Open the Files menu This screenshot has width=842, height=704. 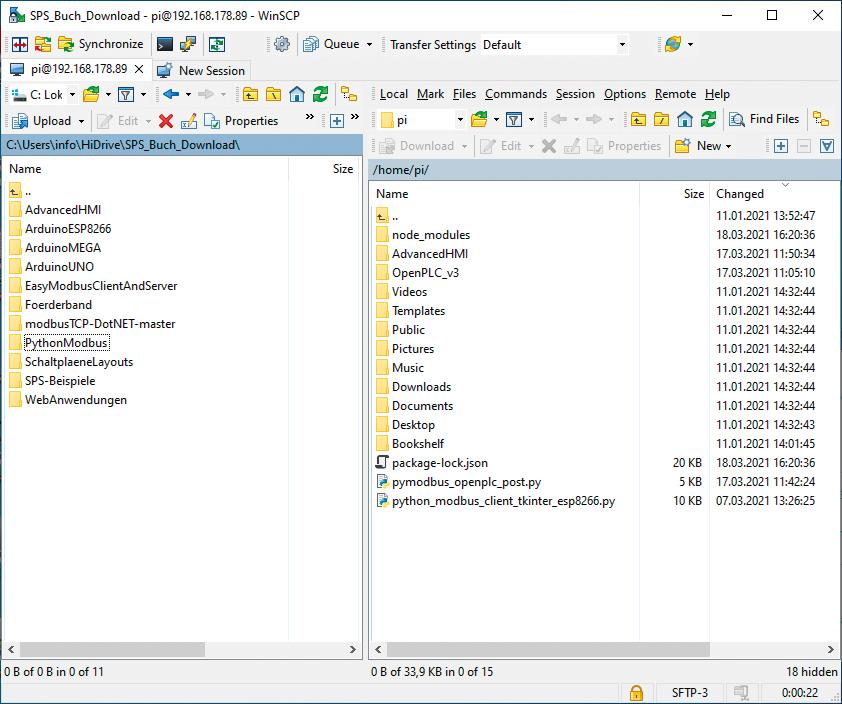(464, 94)
